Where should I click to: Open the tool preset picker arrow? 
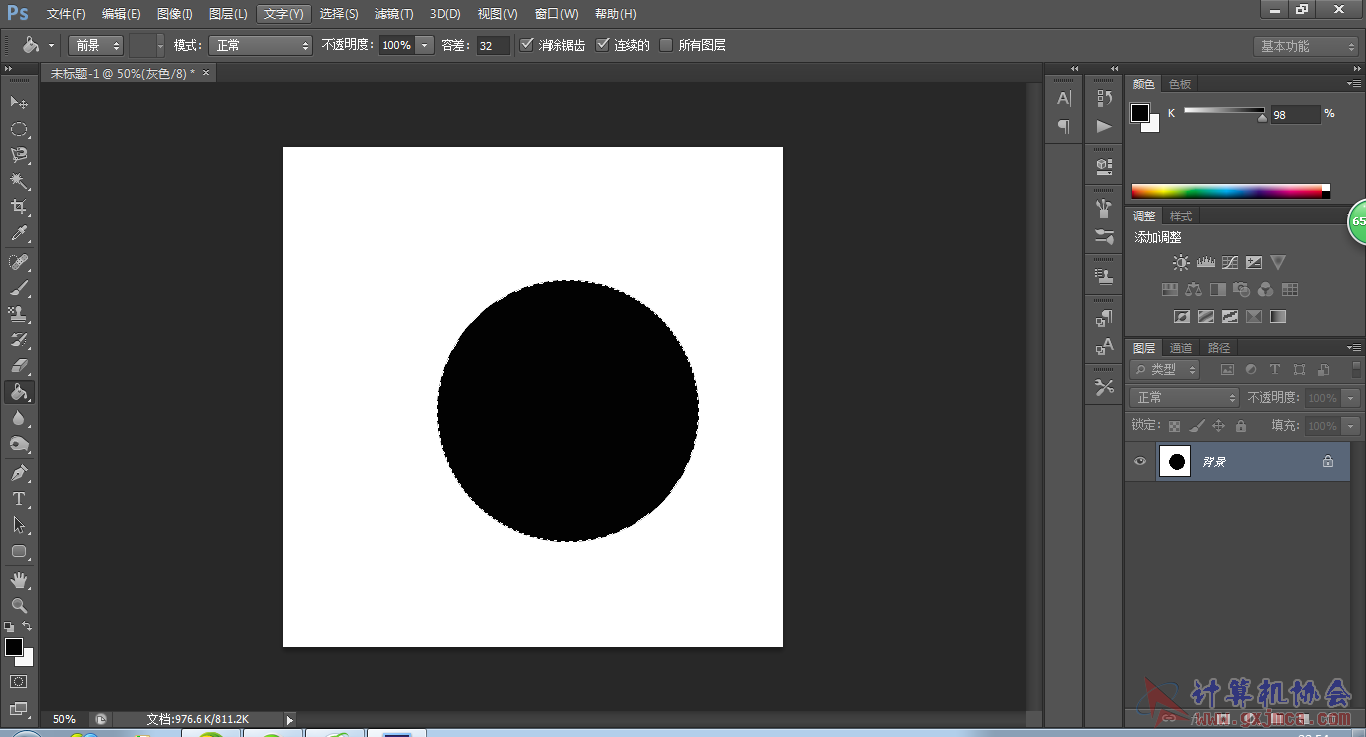[51, 45]
